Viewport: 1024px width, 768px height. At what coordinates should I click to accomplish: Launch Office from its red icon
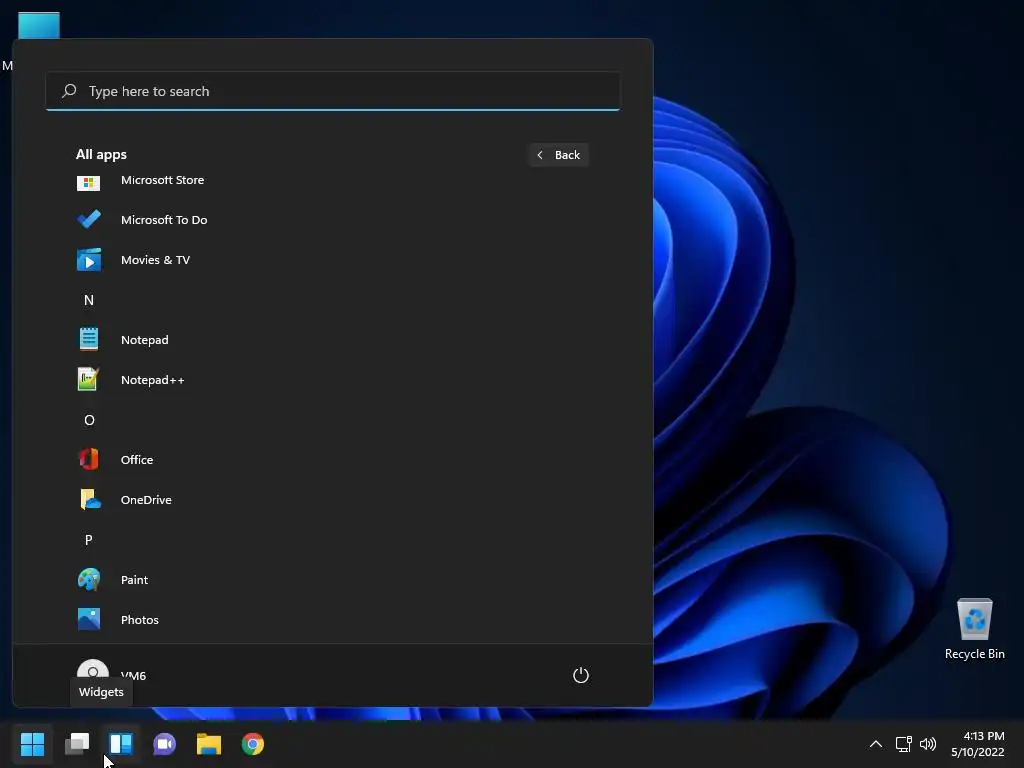tap(89, 459)
